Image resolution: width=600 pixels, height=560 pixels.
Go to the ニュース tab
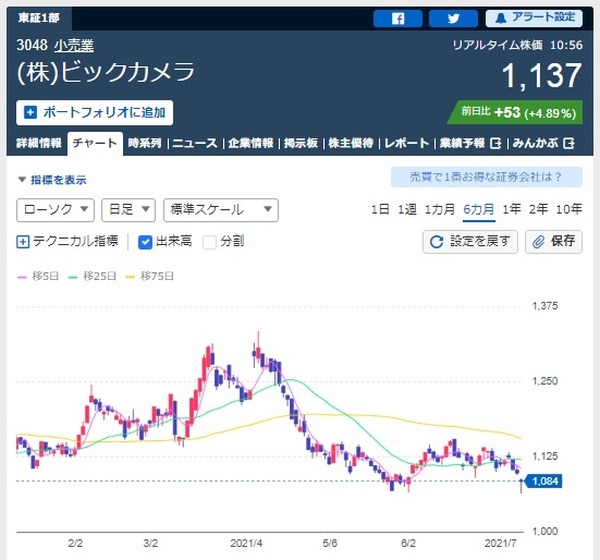click(x=195, y=143)
